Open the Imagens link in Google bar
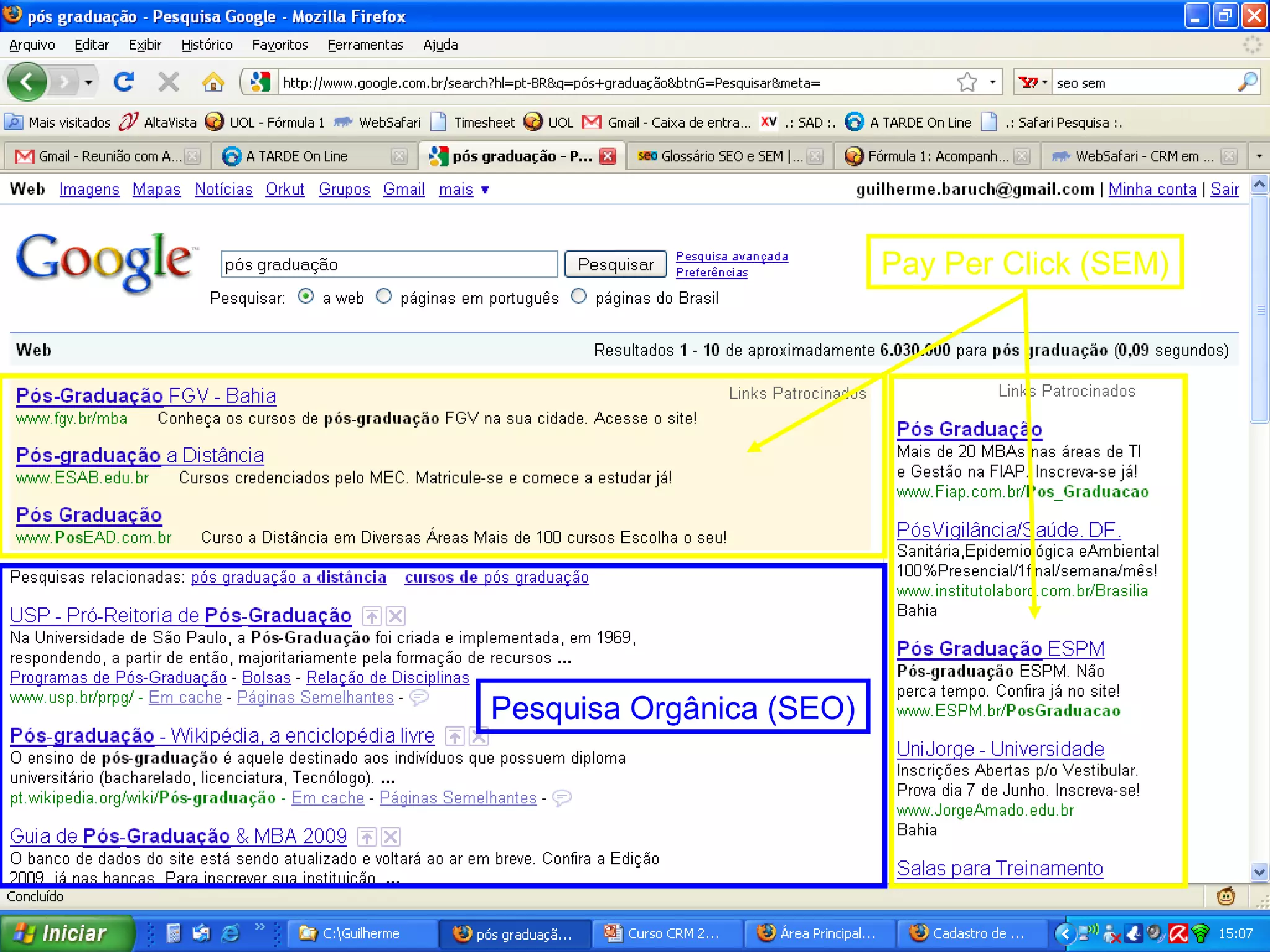 tap(89, 189)
